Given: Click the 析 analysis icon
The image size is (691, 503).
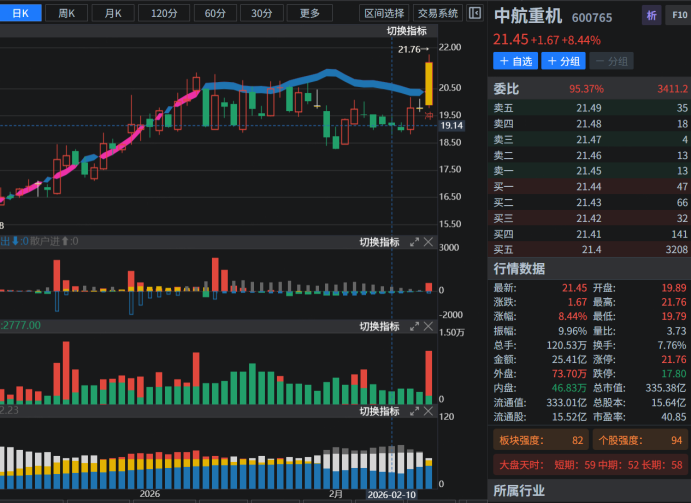Looking at the screenshot, I should point(652,15).
